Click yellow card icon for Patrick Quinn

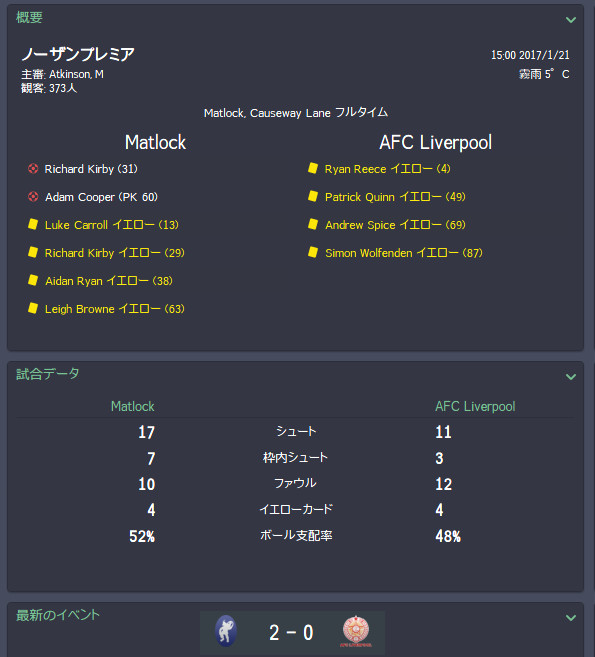tap(313, 197)
